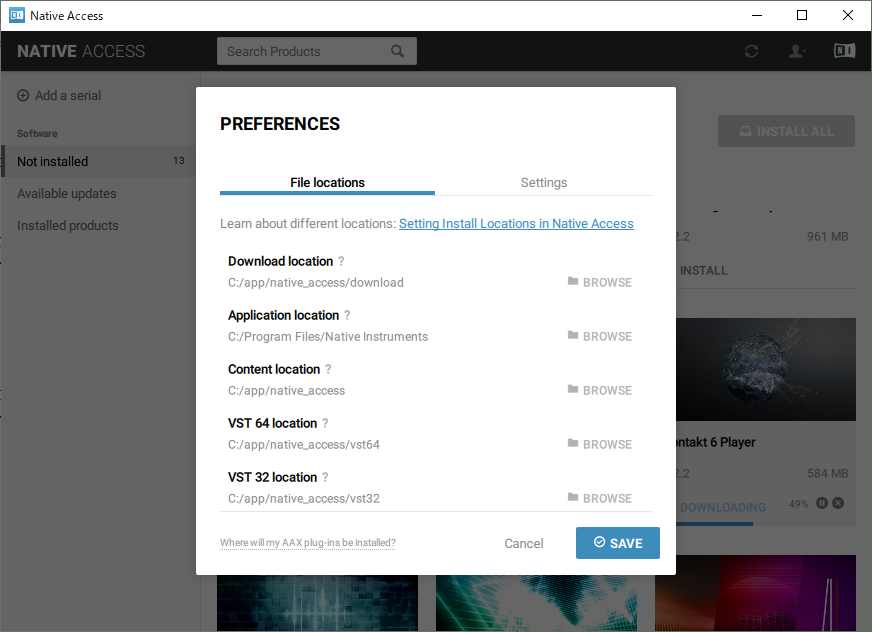The width and height of the screenshot is (872, 632).
Task: Click the PREFERENCES dialog heading
Action: point(280,124)
